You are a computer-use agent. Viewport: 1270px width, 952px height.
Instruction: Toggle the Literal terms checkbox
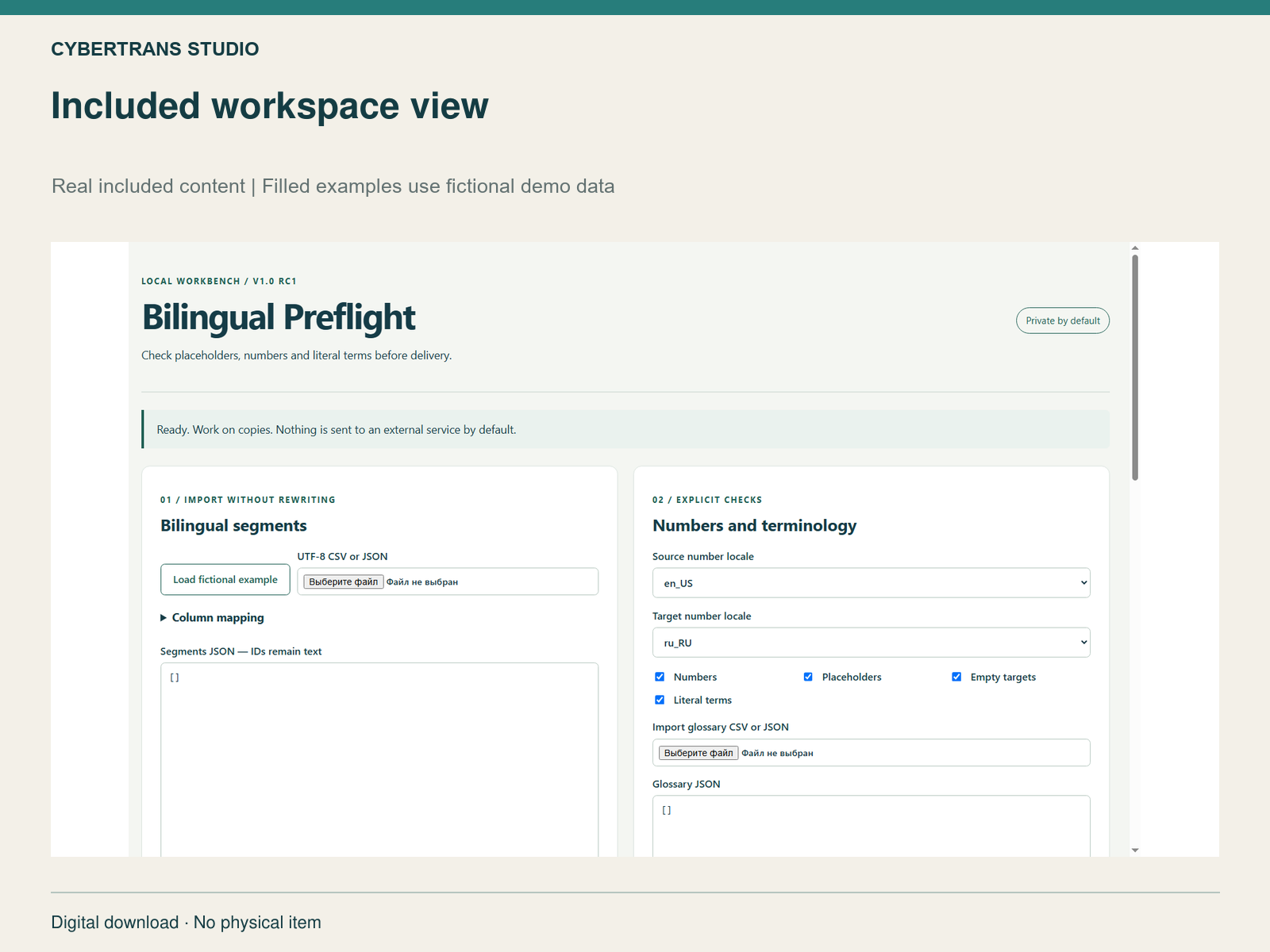coord(660,700)
